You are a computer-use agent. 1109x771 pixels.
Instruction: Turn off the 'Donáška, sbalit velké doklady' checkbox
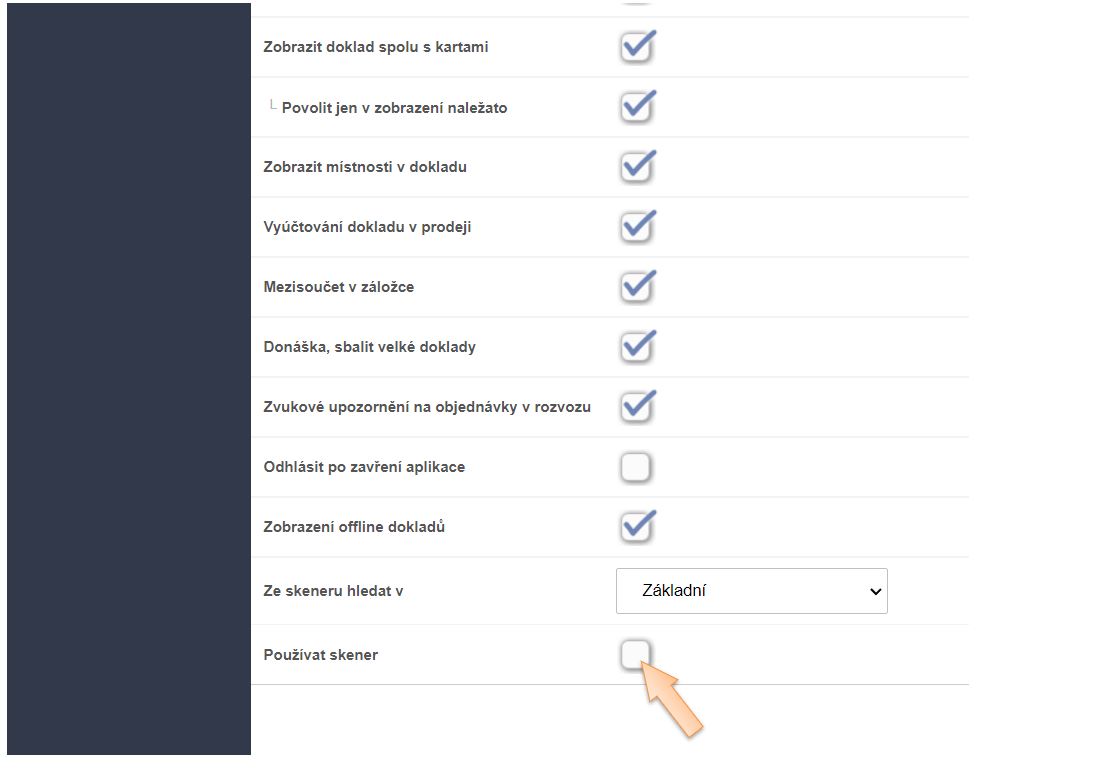click(x=636, y=348)
